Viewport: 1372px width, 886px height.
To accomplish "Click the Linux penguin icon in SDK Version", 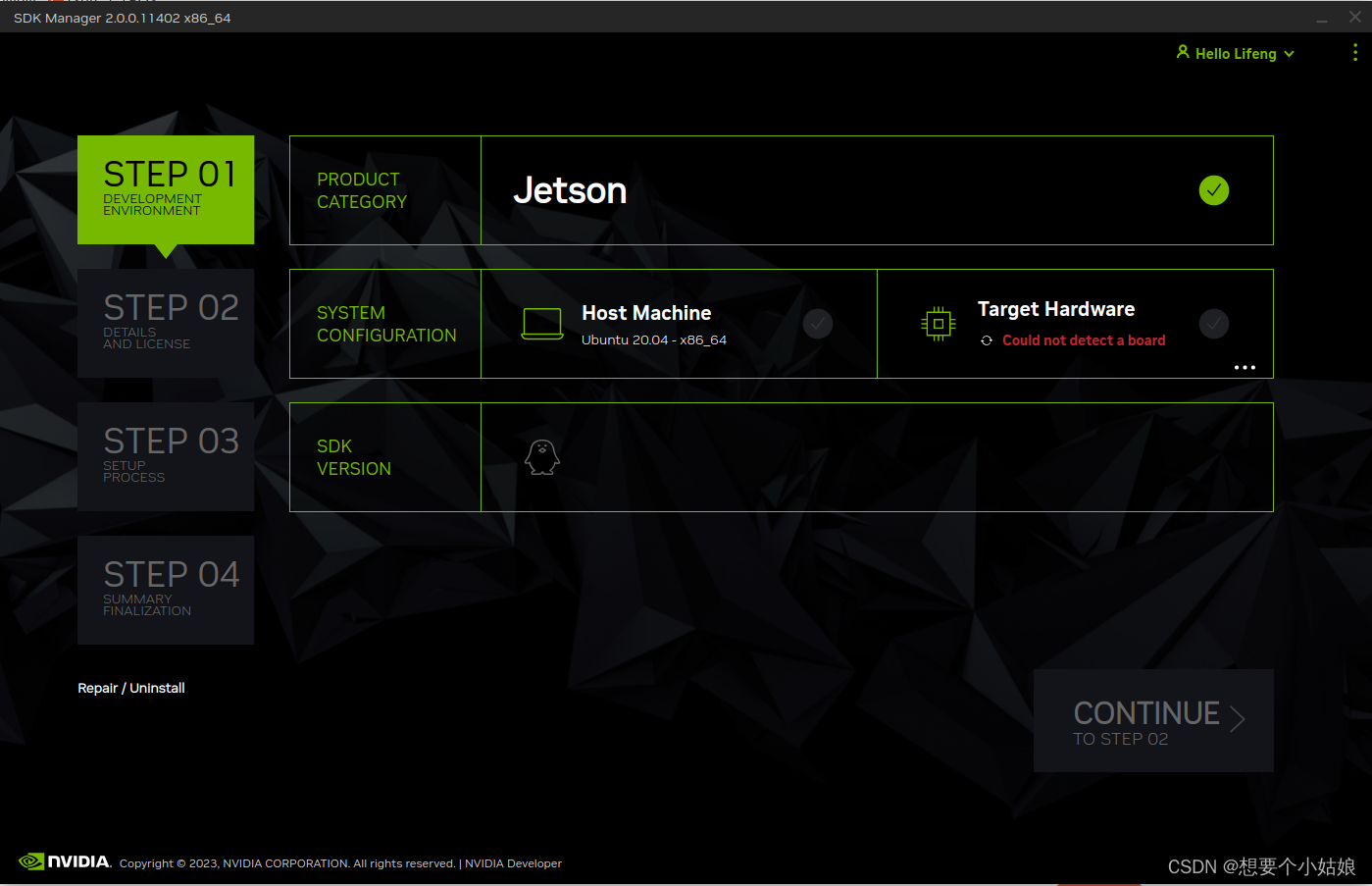I will click(x=542, y=457).
